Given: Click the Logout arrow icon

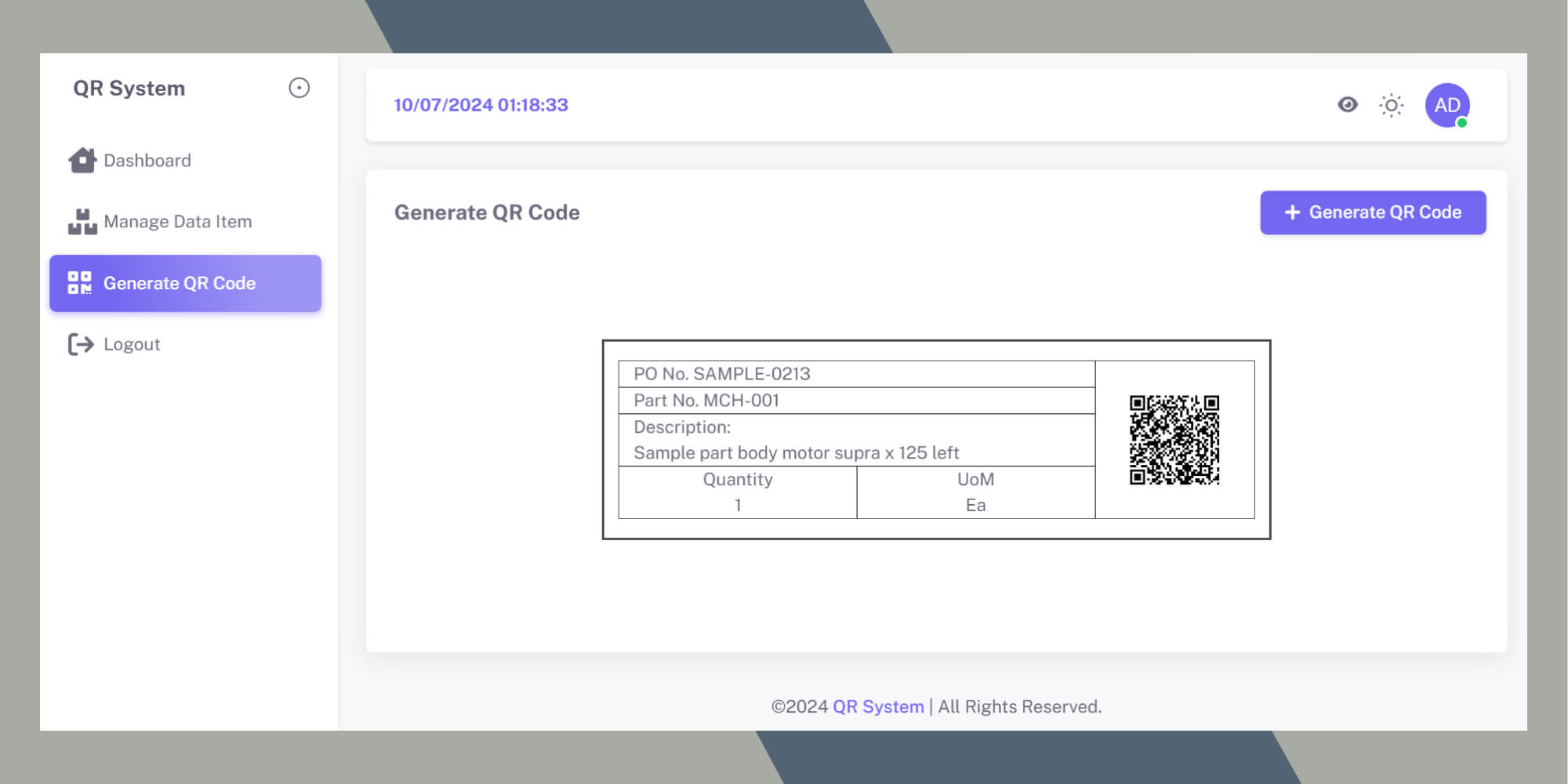Looking at the screenshot, I should point(81,344).
